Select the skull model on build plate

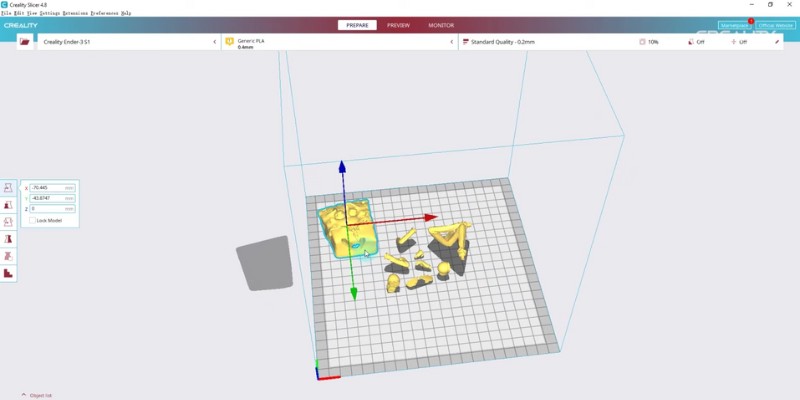[393, 283]
